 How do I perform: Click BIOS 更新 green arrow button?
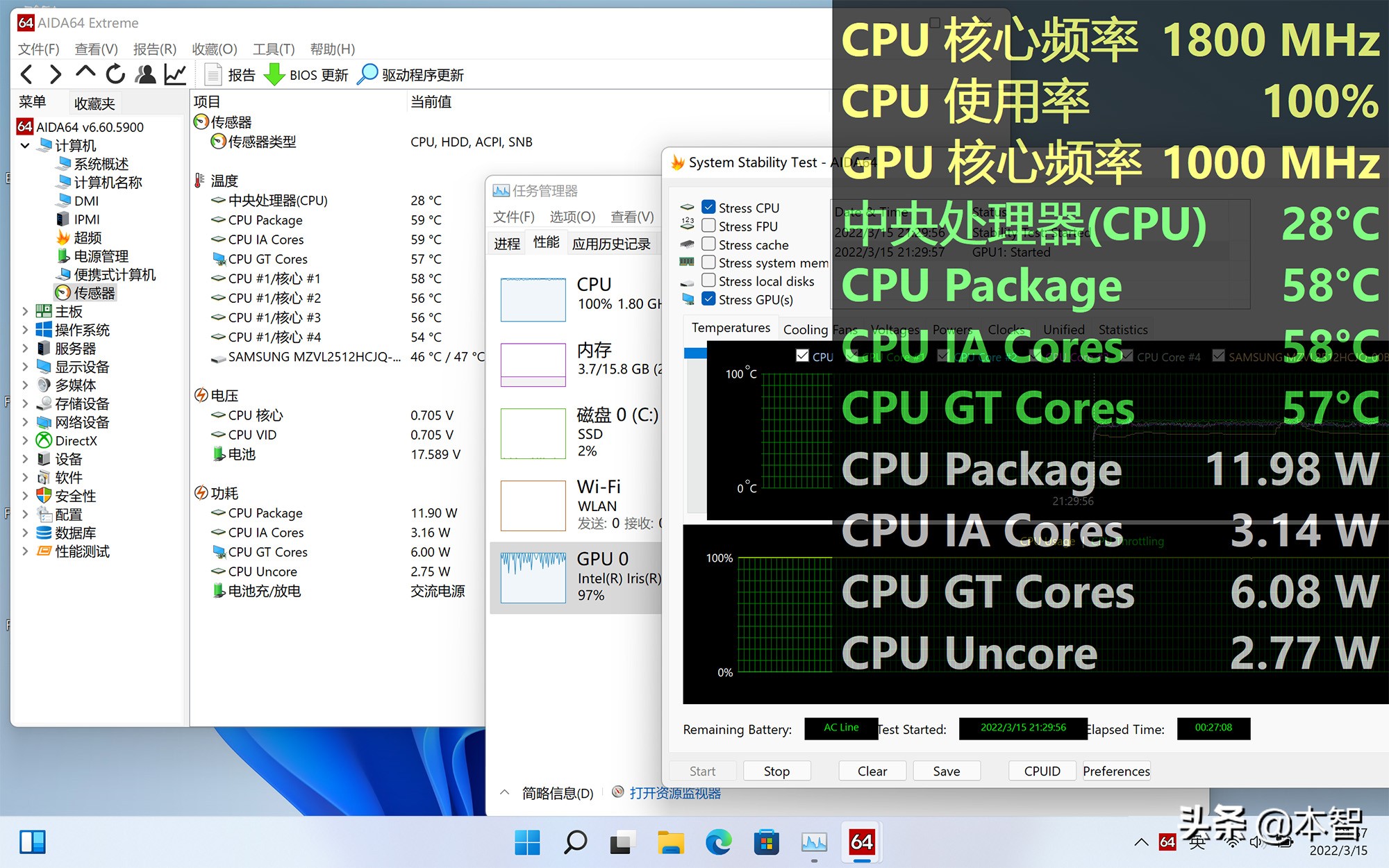point(306,75)
